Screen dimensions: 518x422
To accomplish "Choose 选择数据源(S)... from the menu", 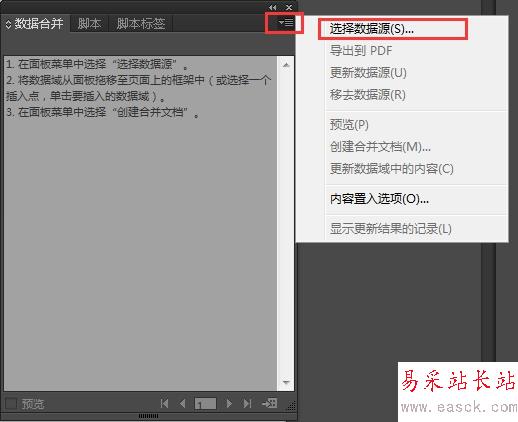I will click(x=371, y=29).
